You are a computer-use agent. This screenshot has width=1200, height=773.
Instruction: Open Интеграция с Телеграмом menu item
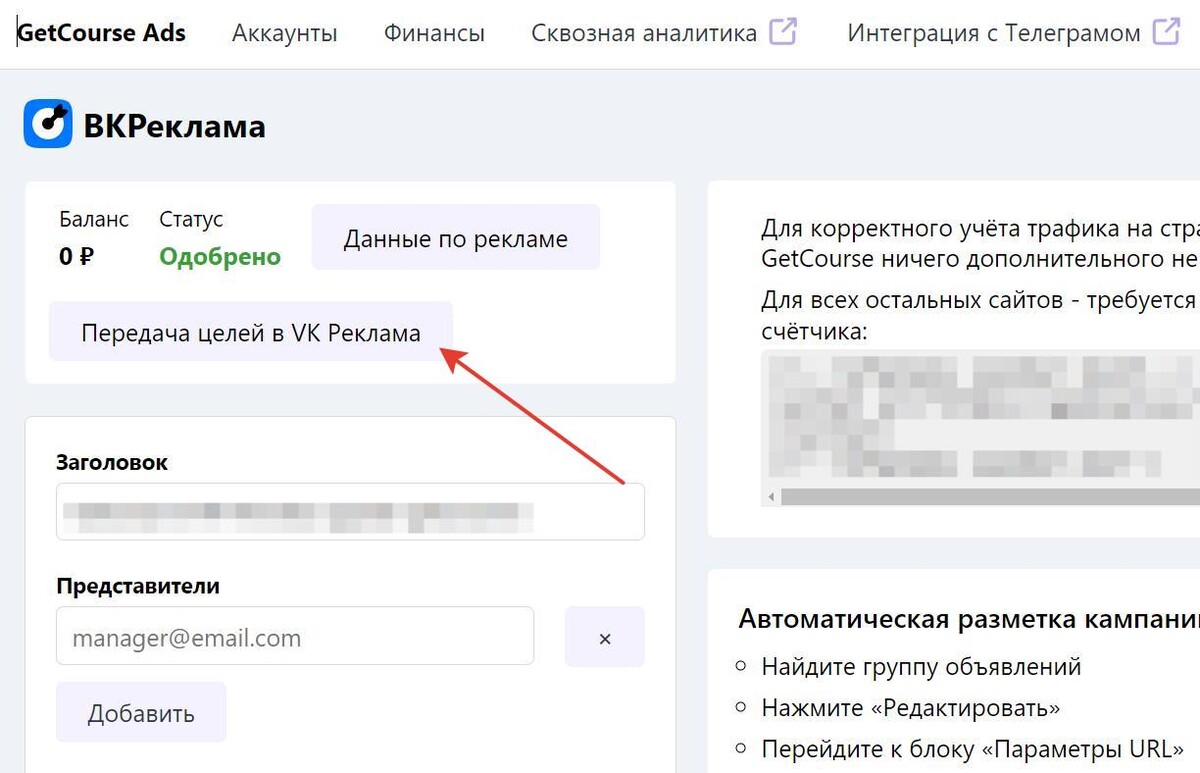point(994,33)
